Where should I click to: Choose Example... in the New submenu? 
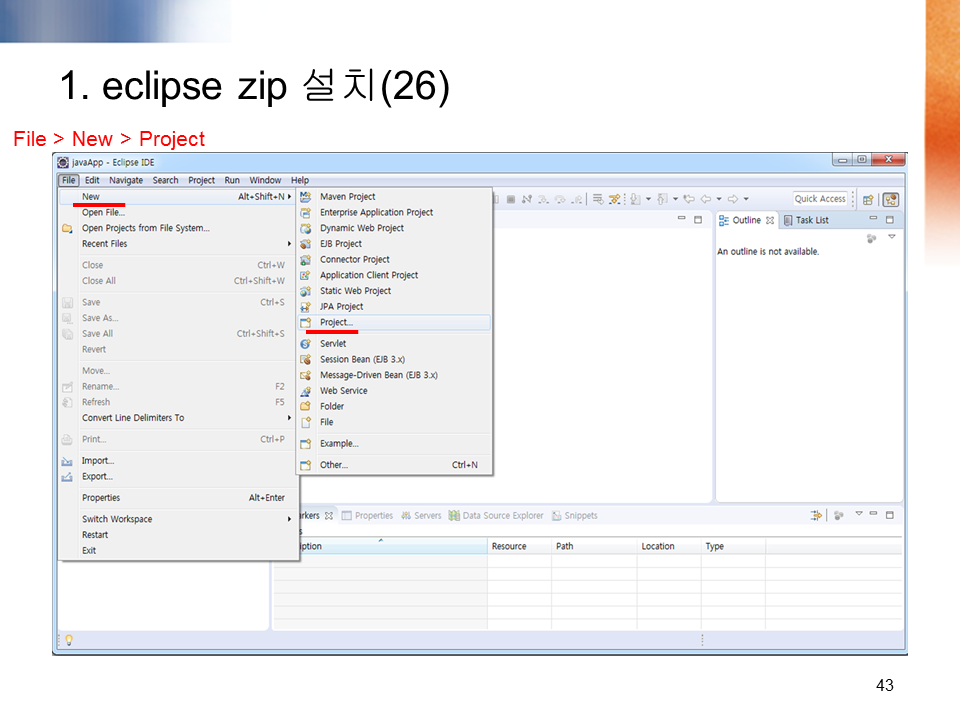click(x=394, y=443)
